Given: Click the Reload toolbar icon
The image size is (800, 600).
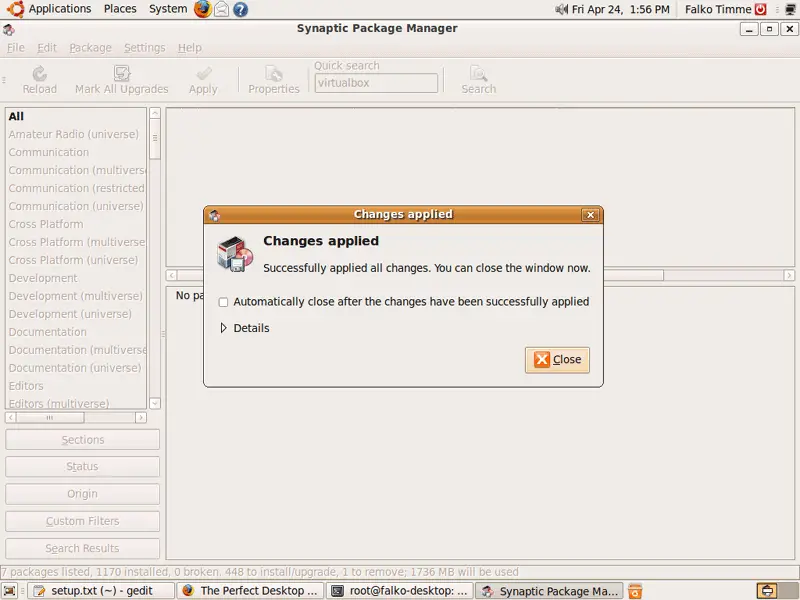Looking at the screenshot, I should 40,74.
